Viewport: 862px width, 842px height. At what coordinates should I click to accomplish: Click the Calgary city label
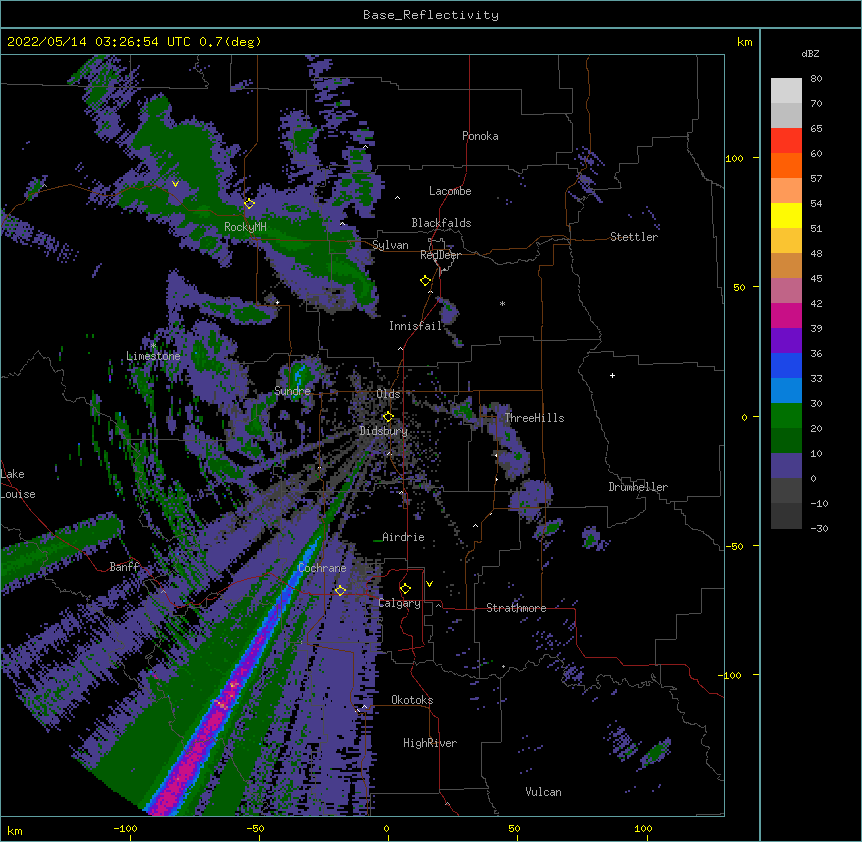(400, 603)
